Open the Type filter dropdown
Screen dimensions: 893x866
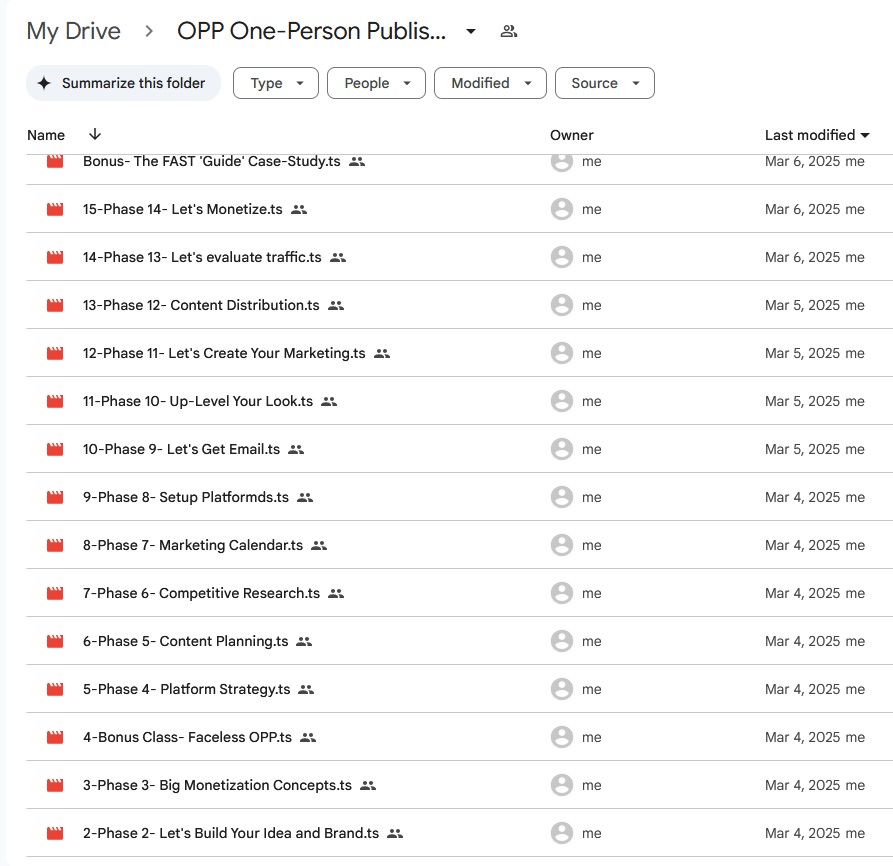coord(276,84)
